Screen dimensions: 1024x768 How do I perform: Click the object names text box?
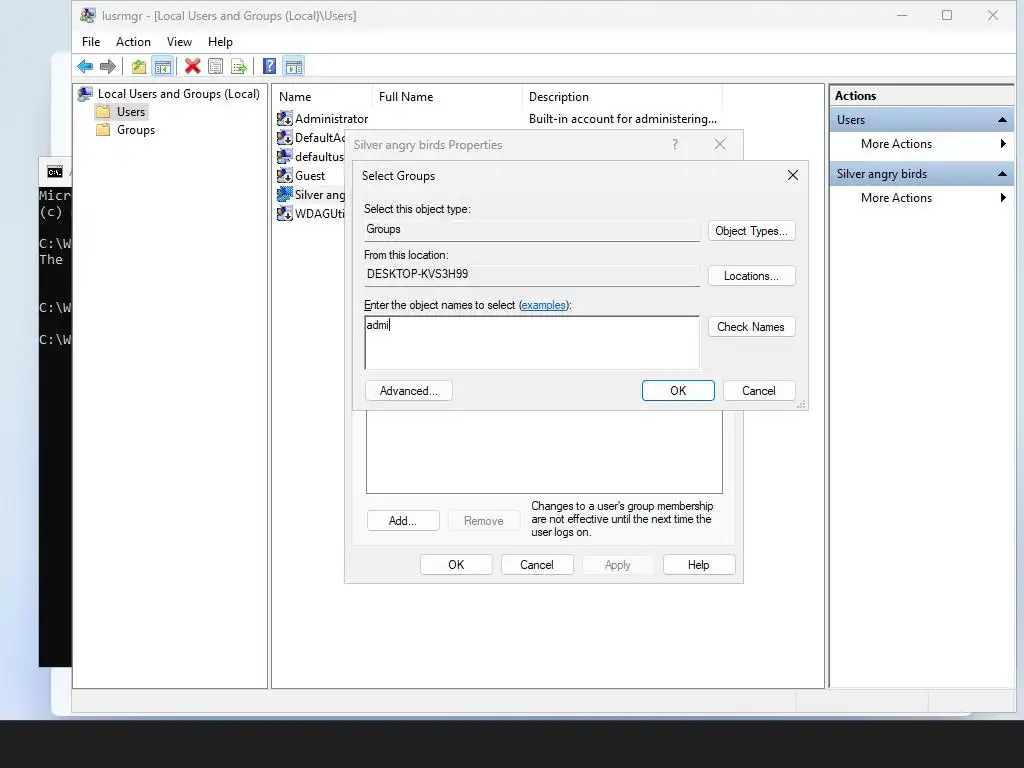click(x=532, y=343)
